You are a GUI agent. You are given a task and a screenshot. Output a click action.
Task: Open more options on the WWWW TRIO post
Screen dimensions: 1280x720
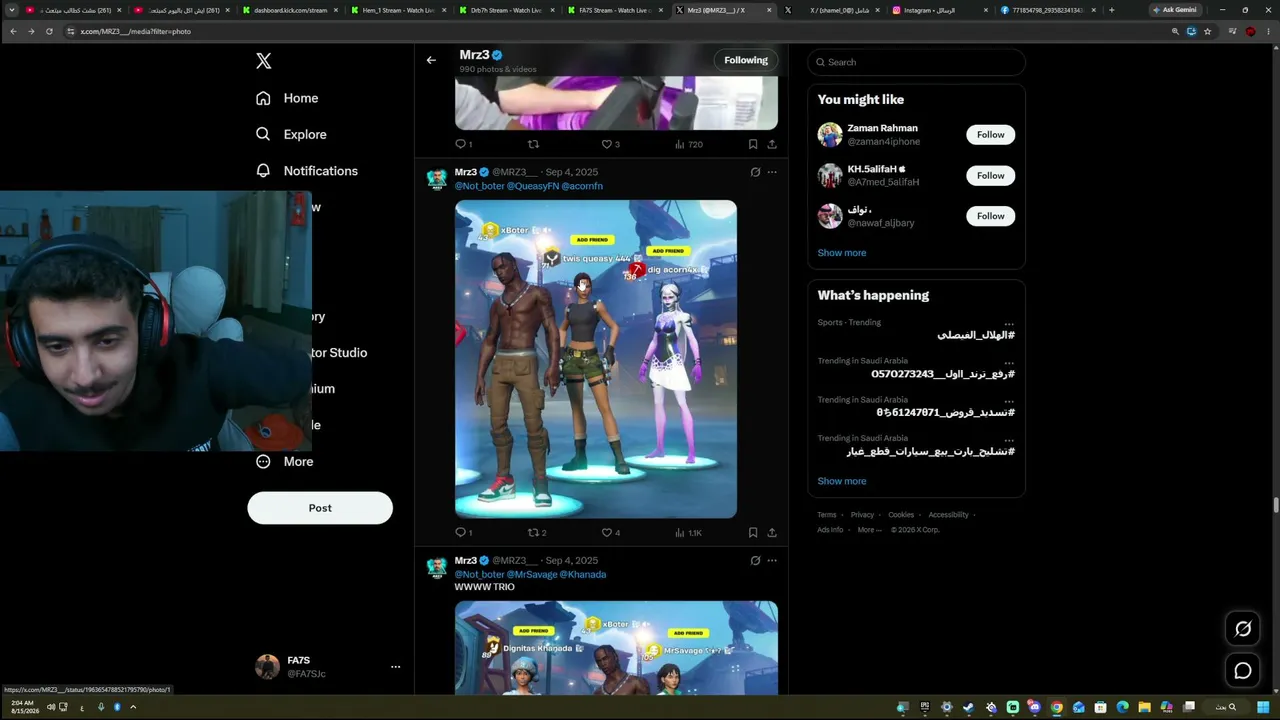point(772,561)
